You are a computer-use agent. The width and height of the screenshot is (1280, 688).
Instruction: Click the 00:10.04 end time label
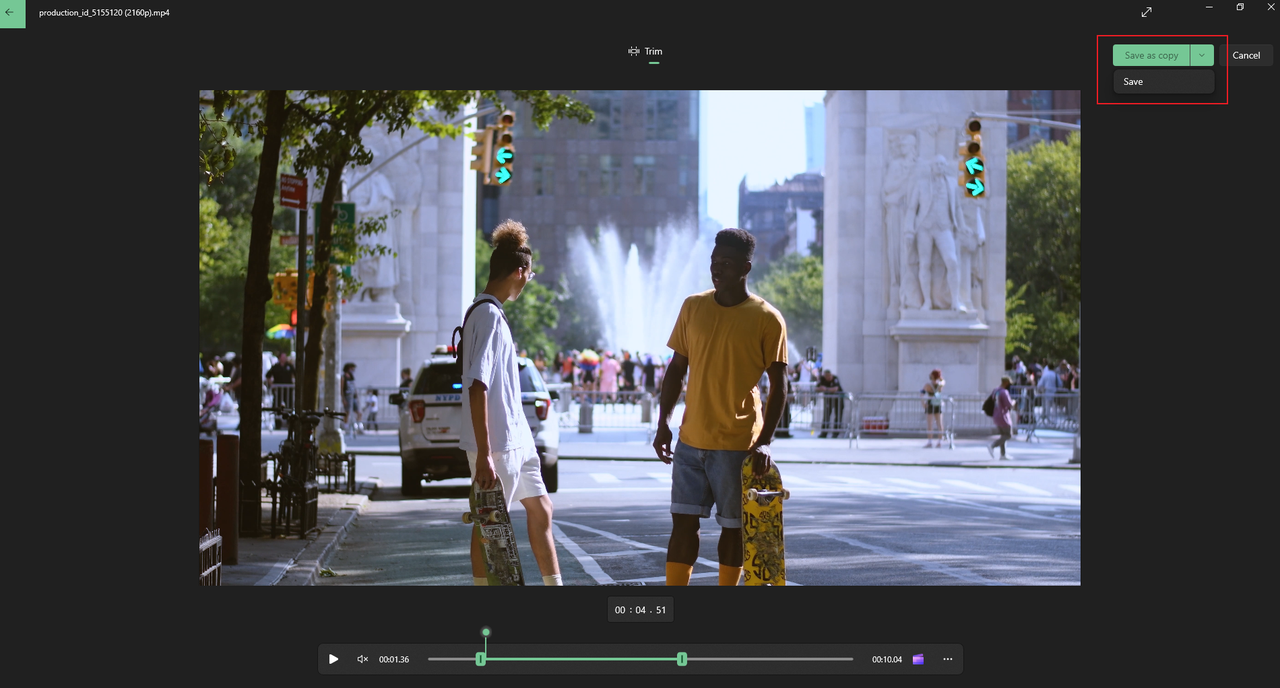click(x=887, y=660)
